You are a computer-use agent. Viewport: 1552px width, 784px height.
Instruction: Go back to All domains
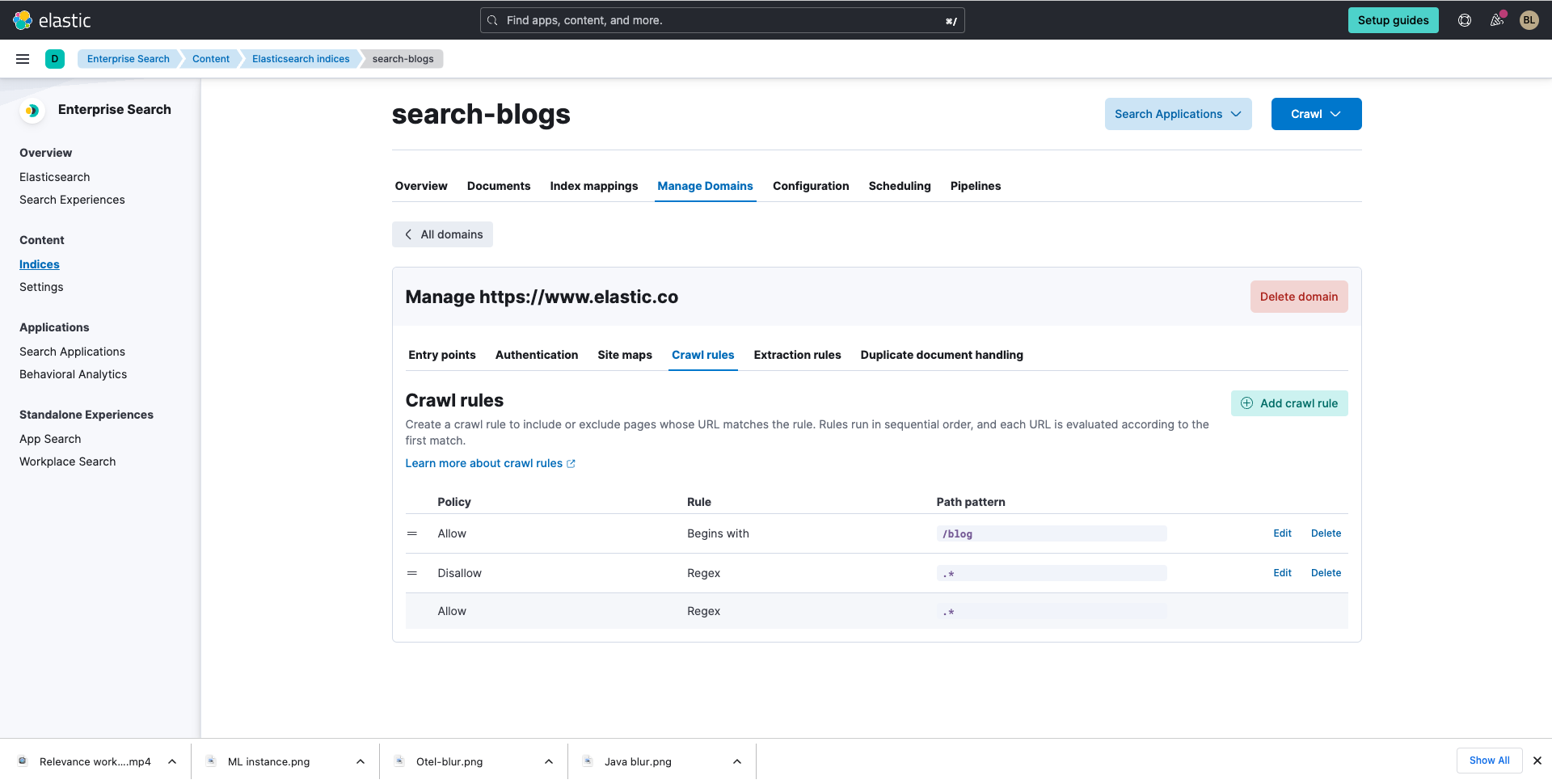(x=442, y=234)
